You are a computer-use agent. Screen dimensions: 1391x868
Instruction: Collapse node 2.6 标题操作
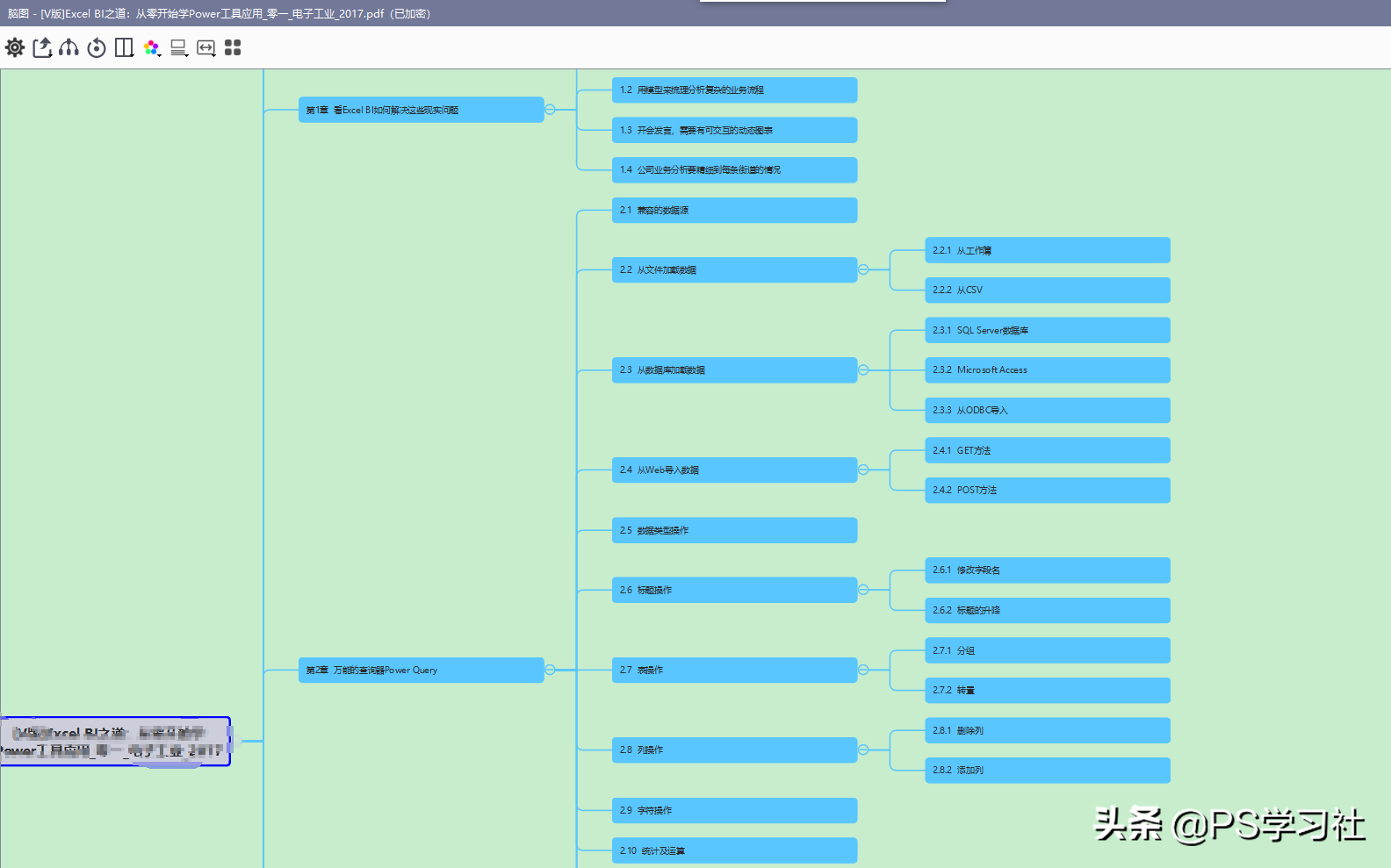(863, 590)
